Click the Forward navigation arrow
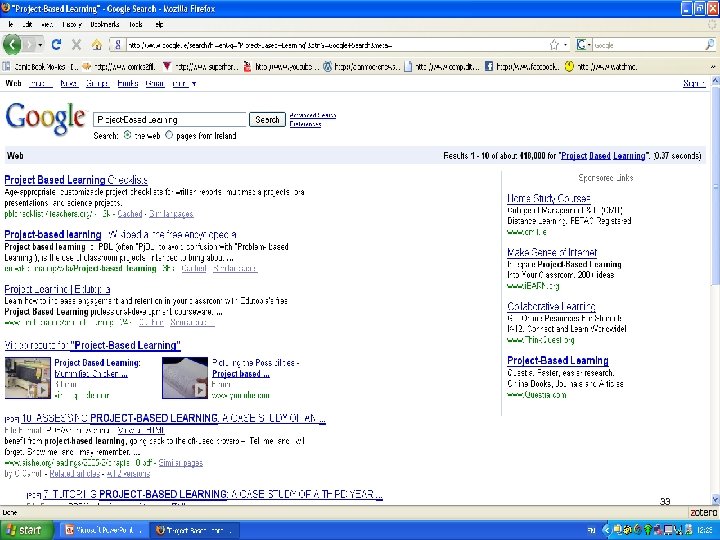Screen dimensions: 720x540 (29, 45)
